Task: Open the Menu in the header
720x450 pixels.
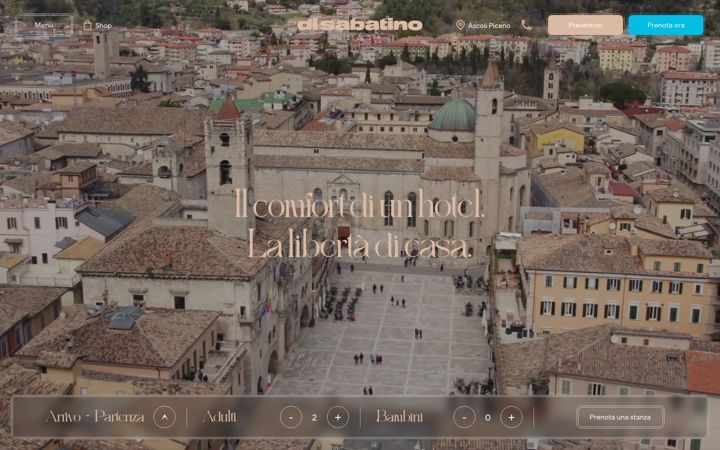Action: (x=44, y=25)
